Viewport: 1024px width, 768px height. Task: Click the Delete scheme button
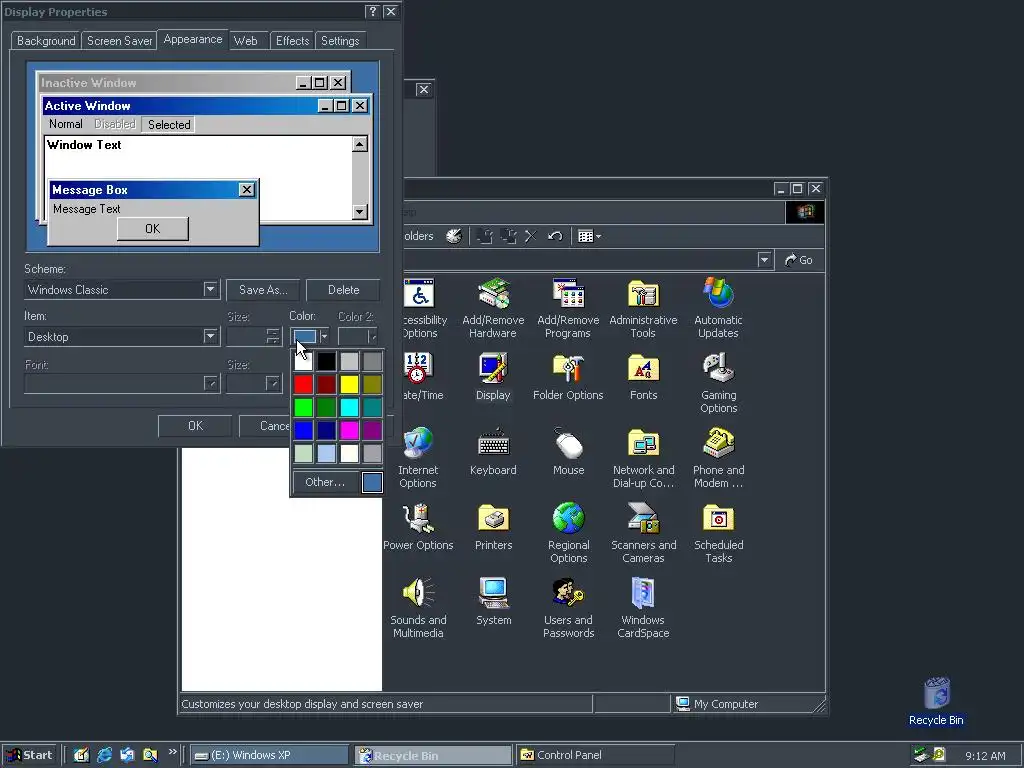coord(344,290)
